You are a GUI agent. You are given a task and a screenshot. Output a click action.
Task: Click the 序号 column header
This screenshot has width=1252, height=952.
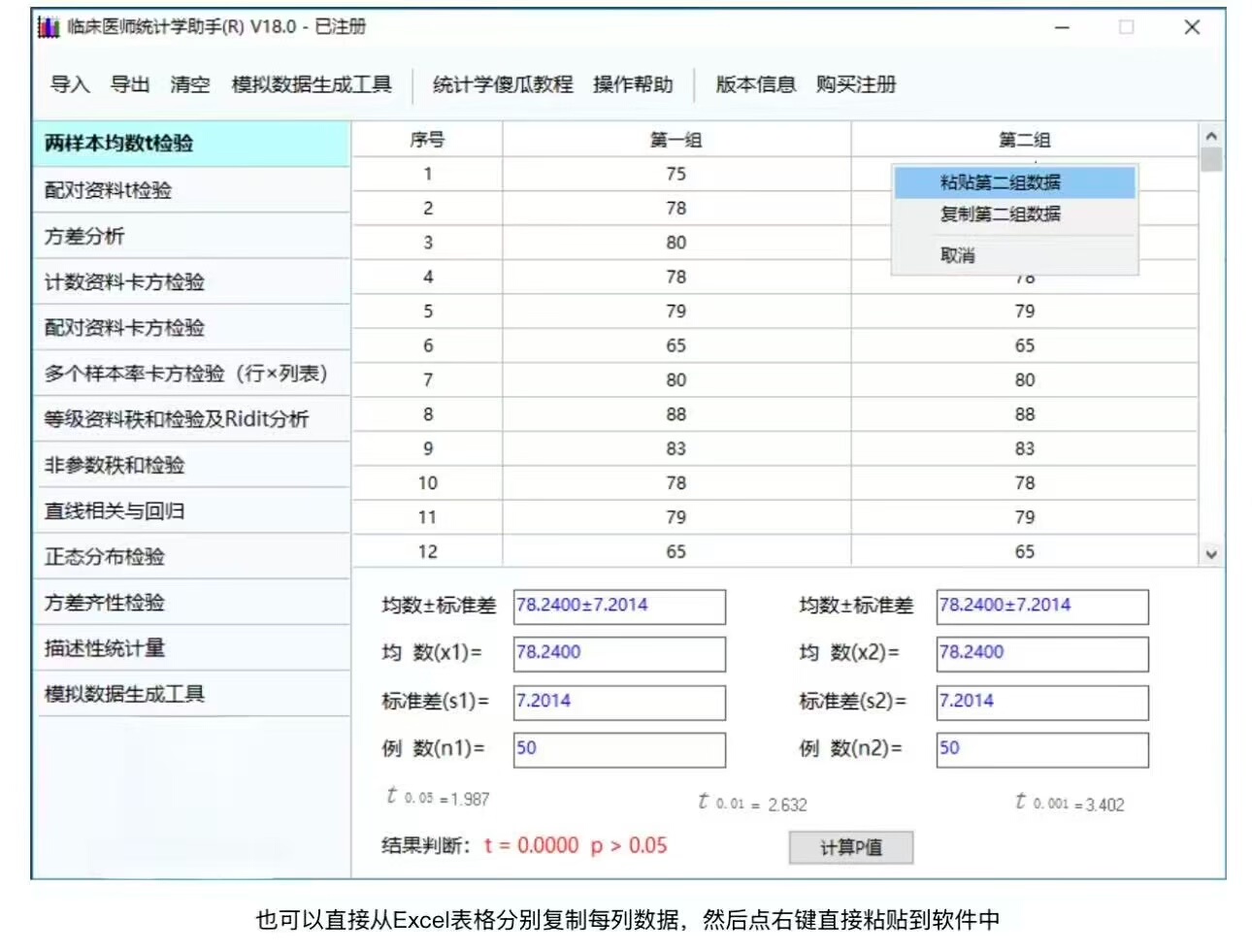[x=427, y=140]
